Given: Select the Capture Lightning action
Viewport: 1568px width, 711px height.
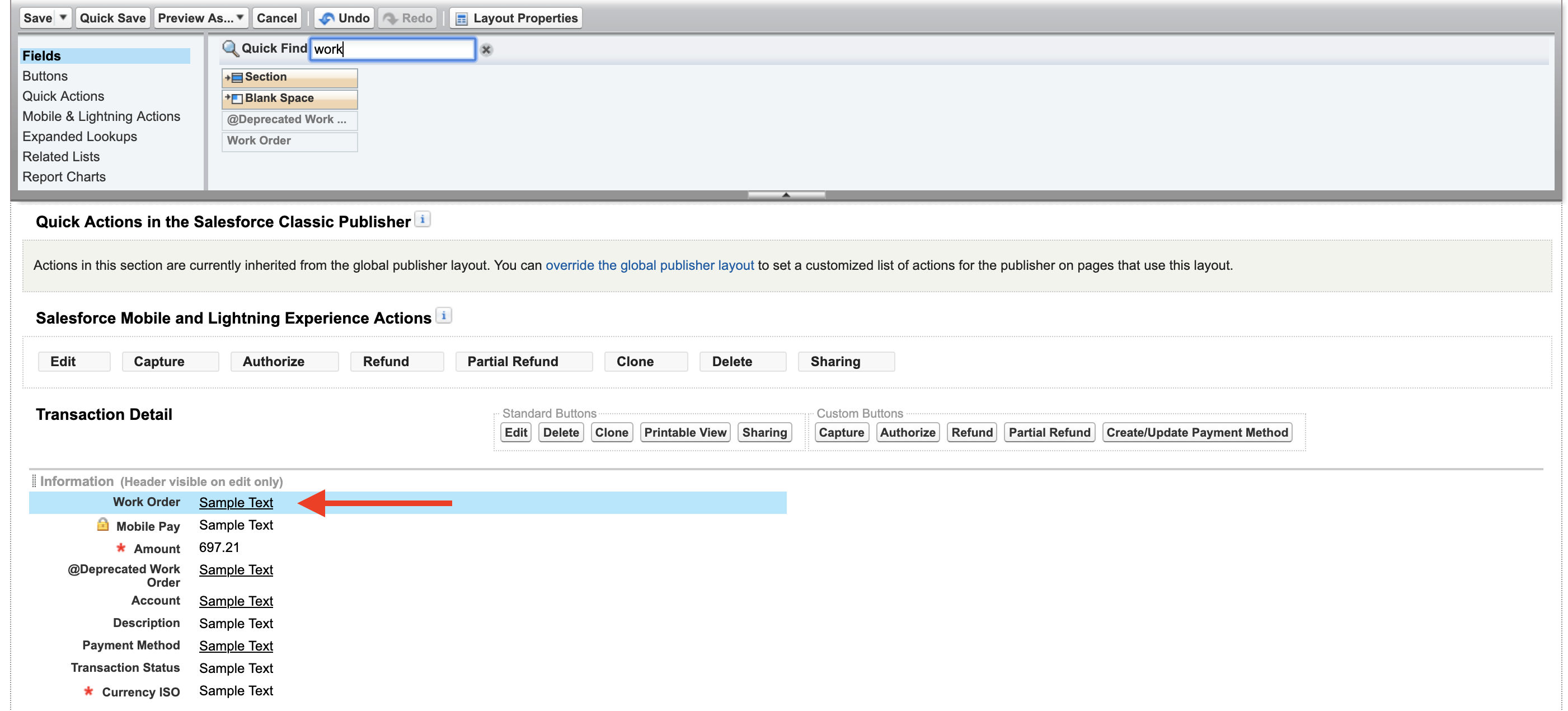Looking at the screenshot, I should (171, 362).
